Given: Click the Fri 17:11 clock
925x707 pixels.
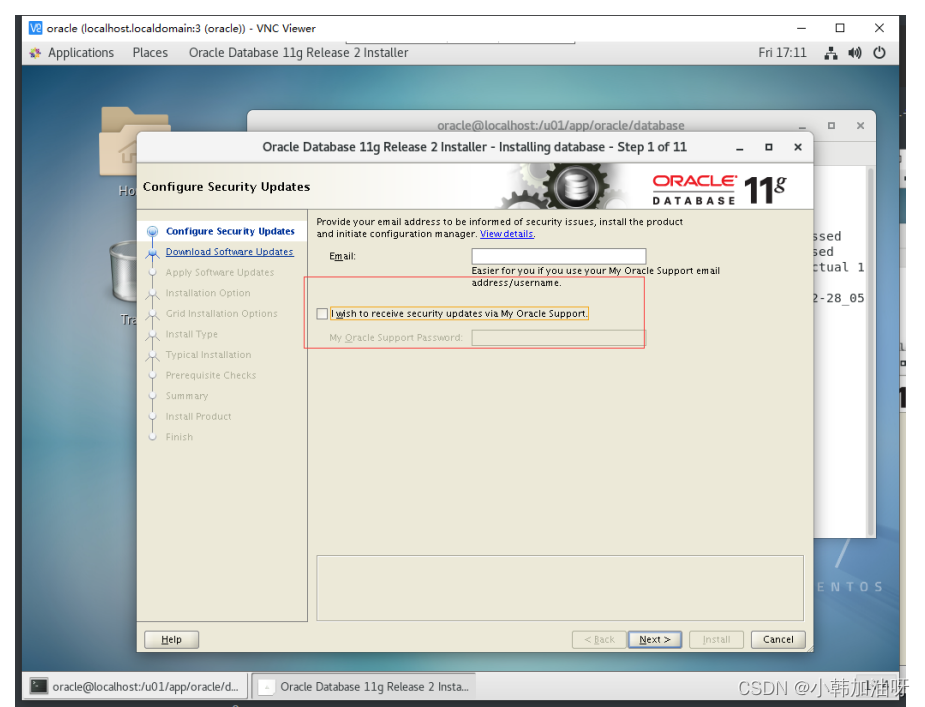Looking at the screenshot, I should click(782, 53).
